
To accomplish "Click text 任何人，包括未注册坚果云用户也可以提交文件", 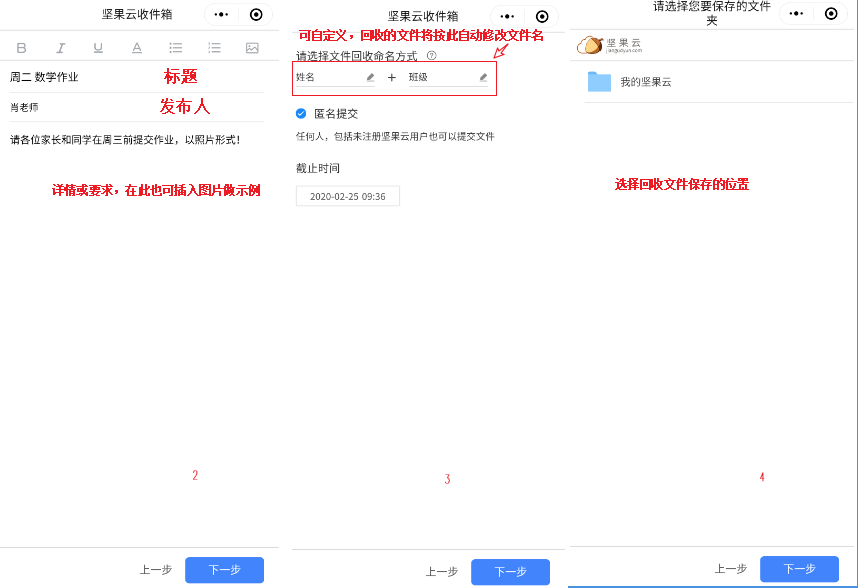I will [395, 136].
